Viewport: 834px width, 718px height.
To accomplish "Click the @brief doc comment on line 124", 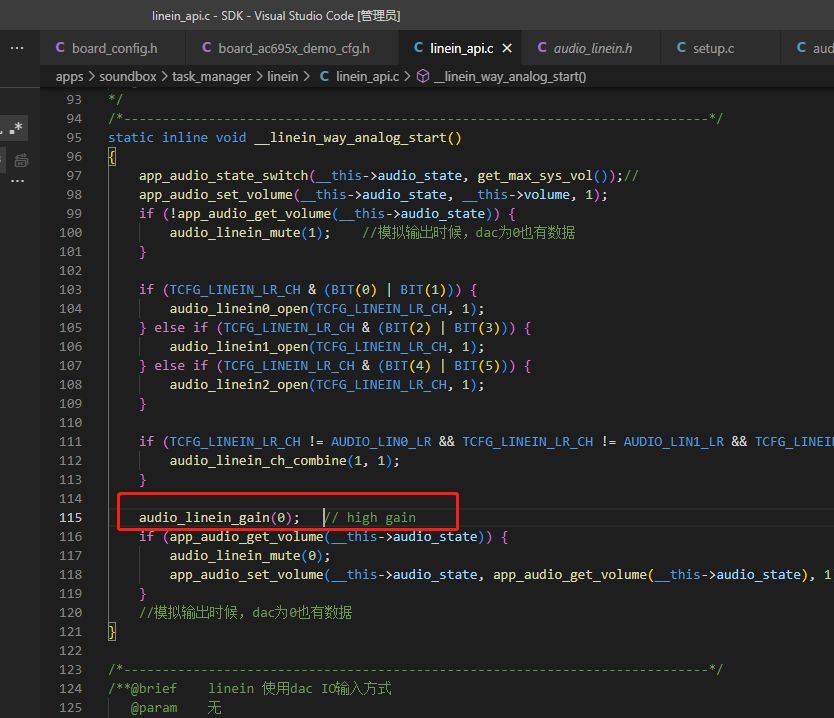I will pos(154,689).
